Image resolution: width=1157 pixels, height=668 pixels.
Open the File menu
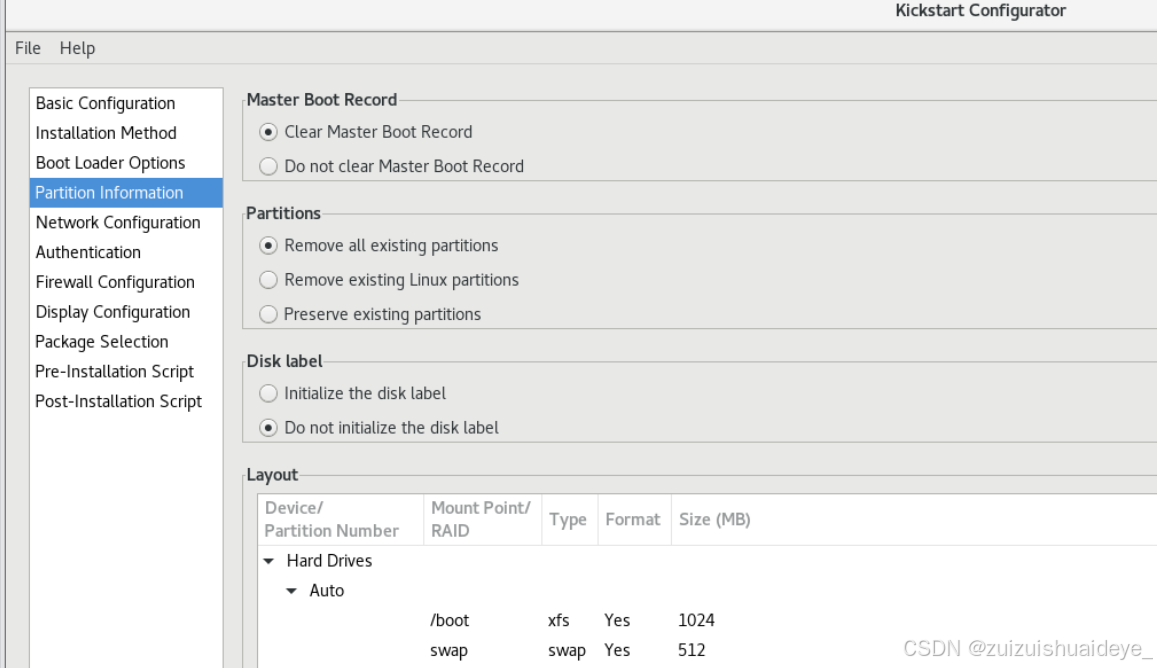tap(28, 48)
